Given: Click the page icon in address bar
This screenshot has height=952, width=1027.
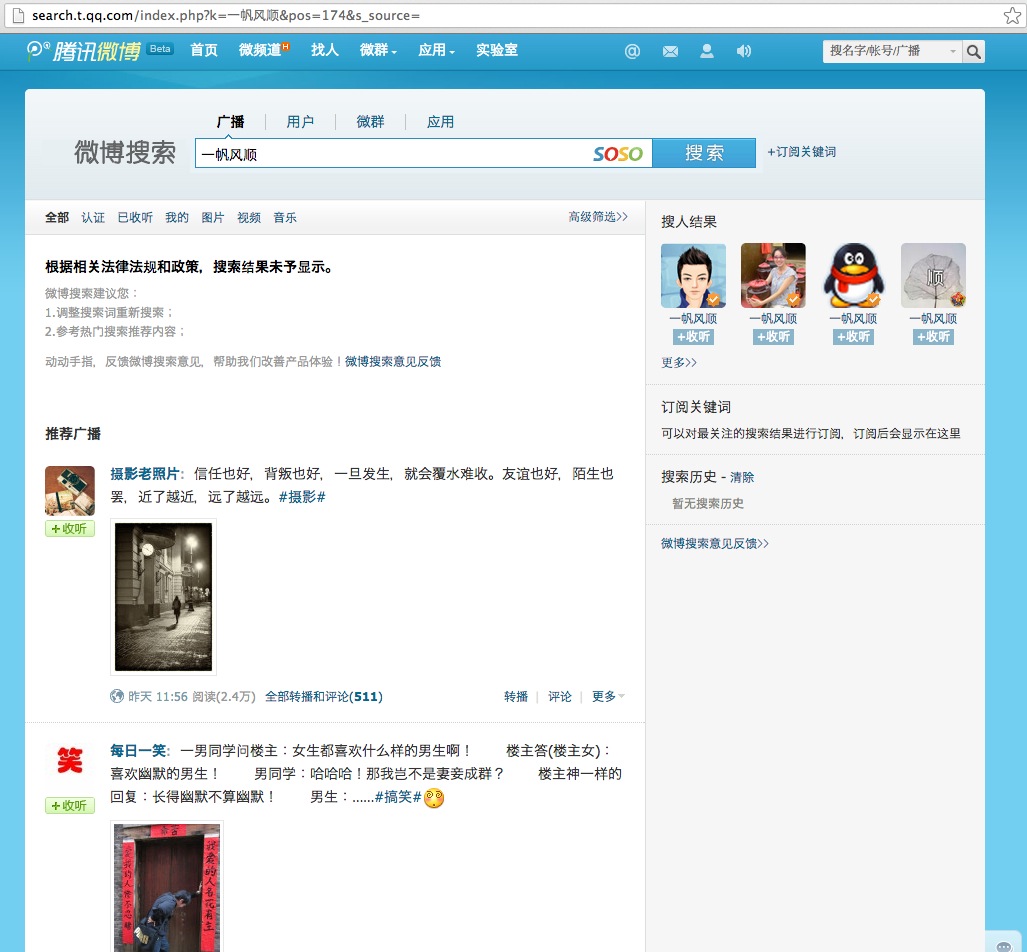Looking at the screenshot, I should coord(18,15).
